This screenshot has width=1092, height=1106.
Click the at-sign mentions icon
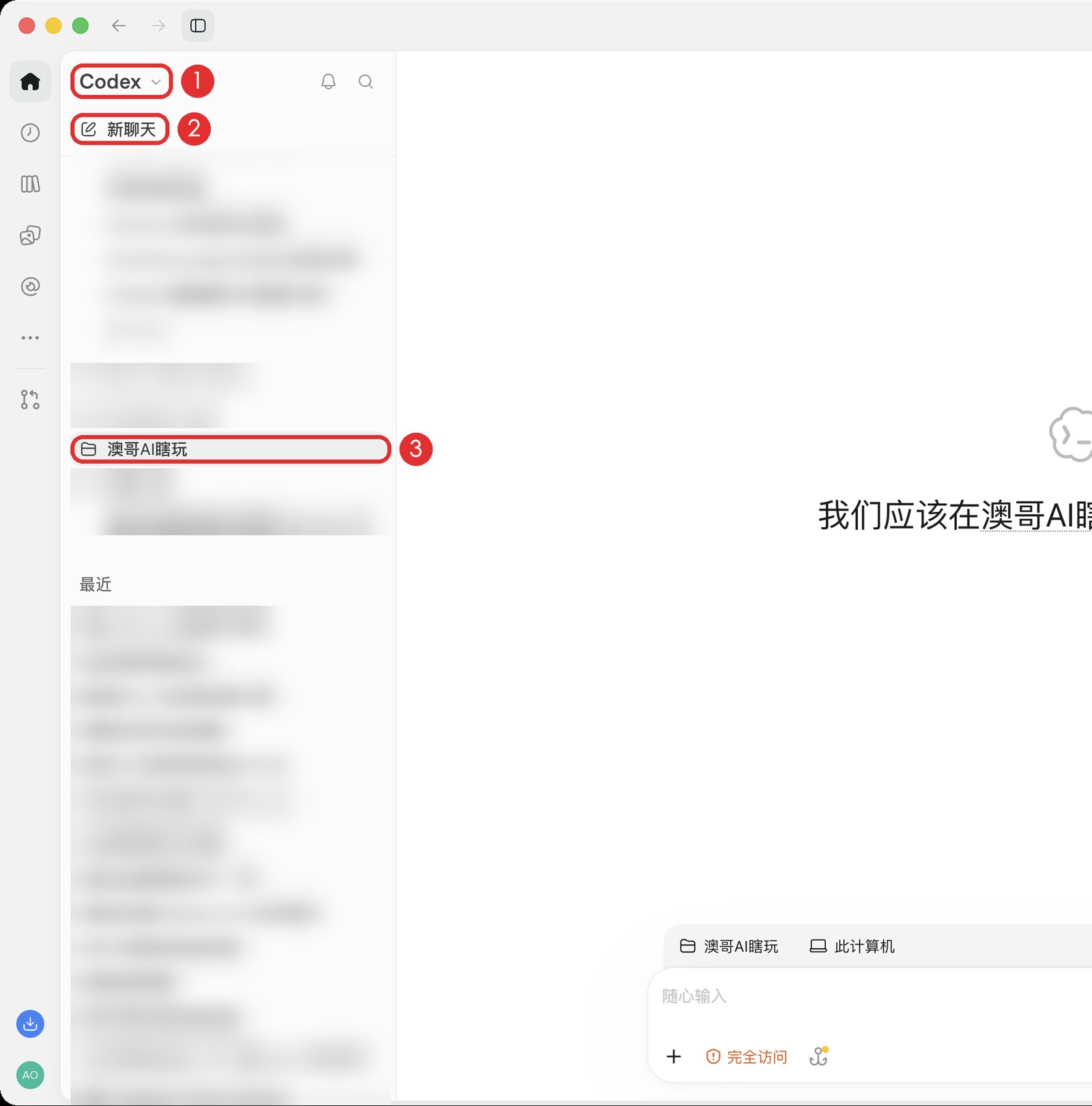point(30,287)
